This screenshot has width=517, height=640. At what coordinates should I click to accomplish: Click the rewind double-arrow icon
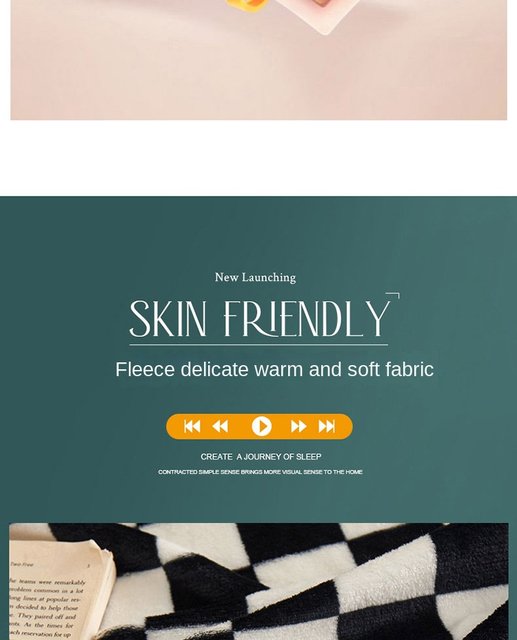(x=220, y=427)
